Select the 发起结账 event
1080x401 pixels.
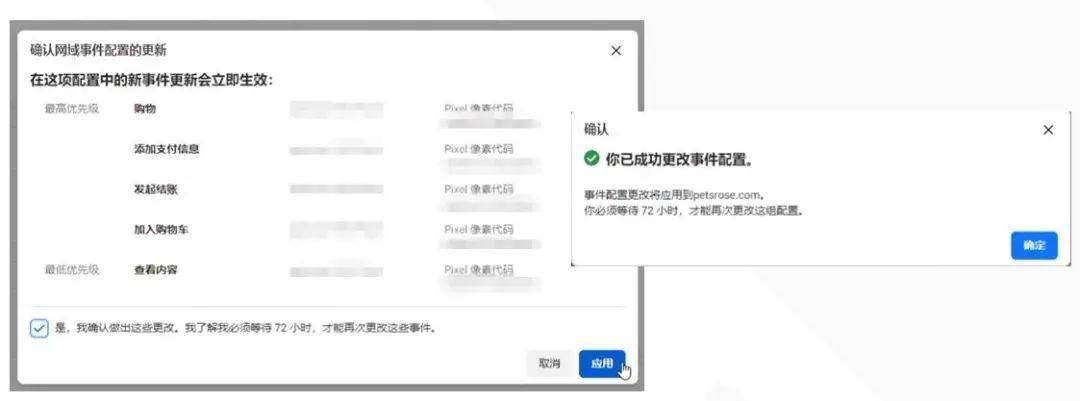[x=156, y=189]
